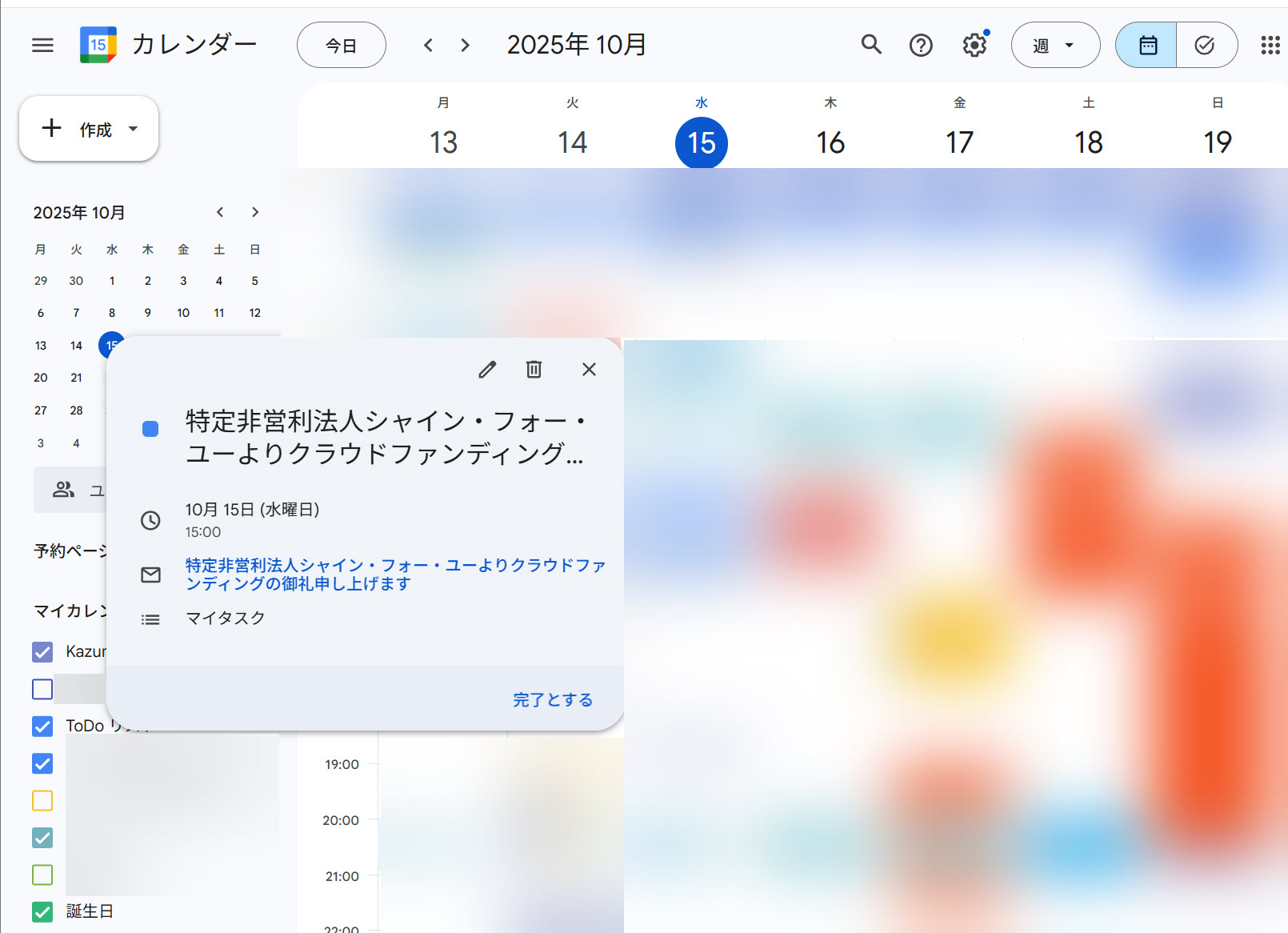
Task: Open the Google apps grid
Action: [1270, 46]
